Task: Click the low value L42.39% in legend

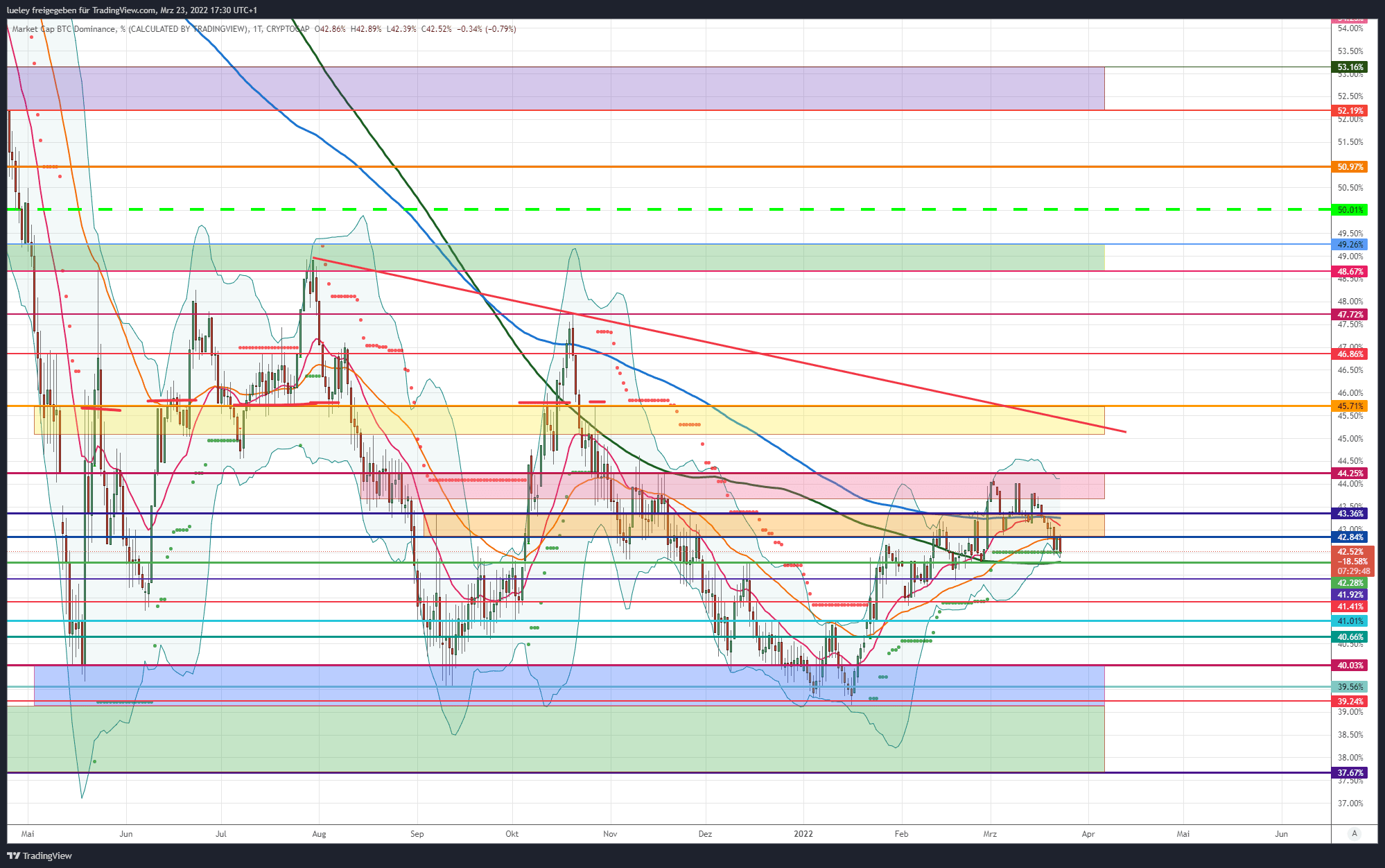Action: [x=401, y=29]
